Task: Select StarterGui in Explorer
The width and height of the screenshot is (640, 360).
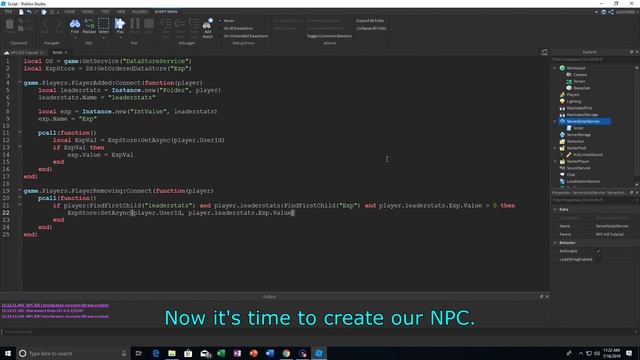Action: tap(575, 141)
